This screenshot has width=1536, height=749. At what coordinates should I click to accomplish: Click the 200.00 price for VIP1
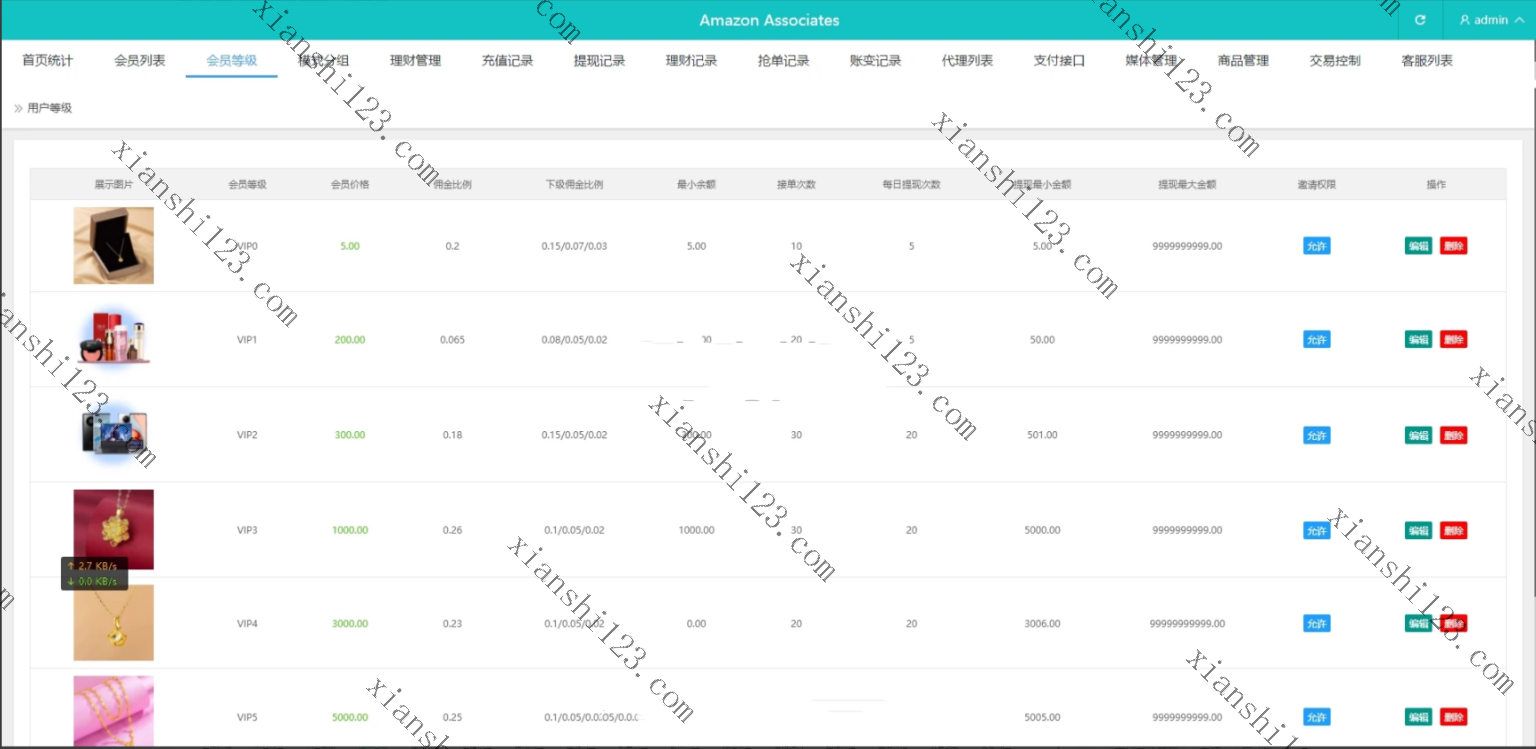tap(350, 340)
